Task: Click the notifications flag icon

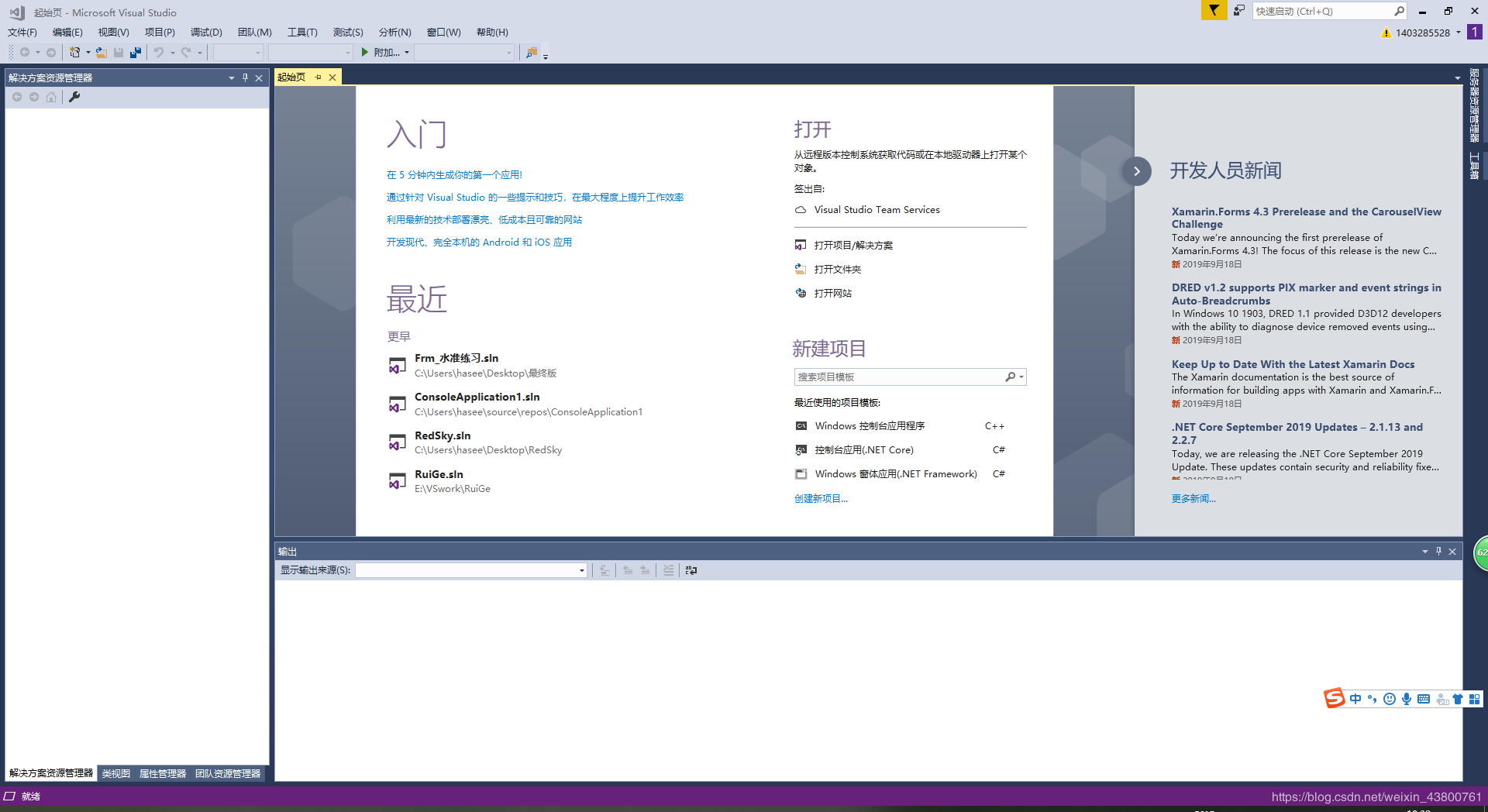Action: (x=1214, y=10)
